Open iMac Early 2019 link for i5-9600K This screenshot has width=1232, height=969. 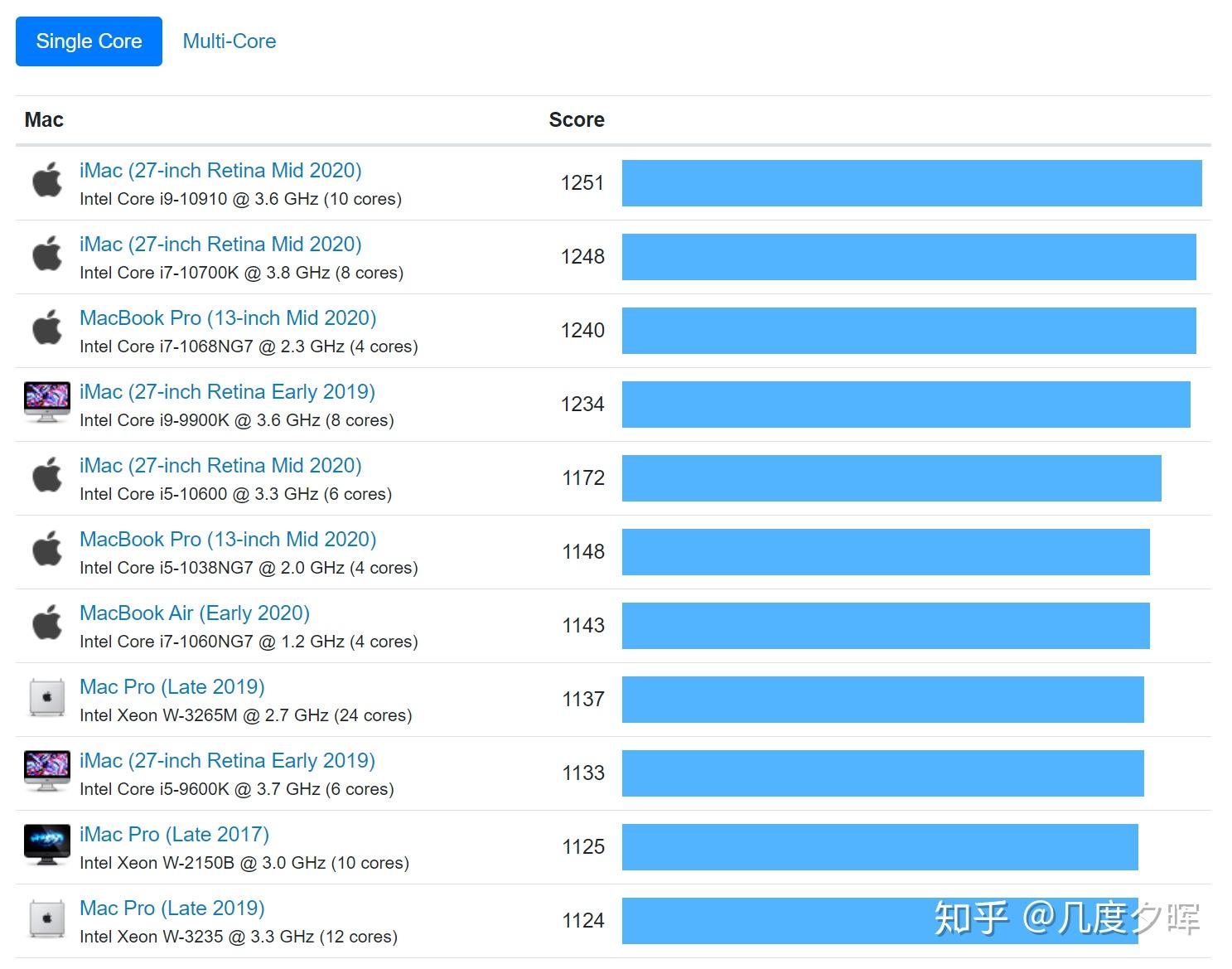pos(227,760)
